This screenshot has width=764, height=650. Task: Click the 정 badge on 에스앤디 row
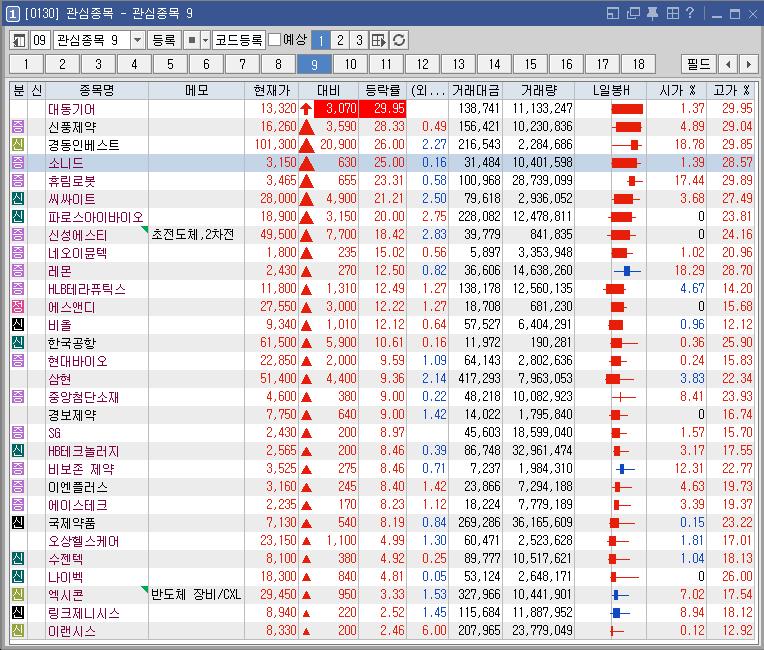tap(18, 307)
